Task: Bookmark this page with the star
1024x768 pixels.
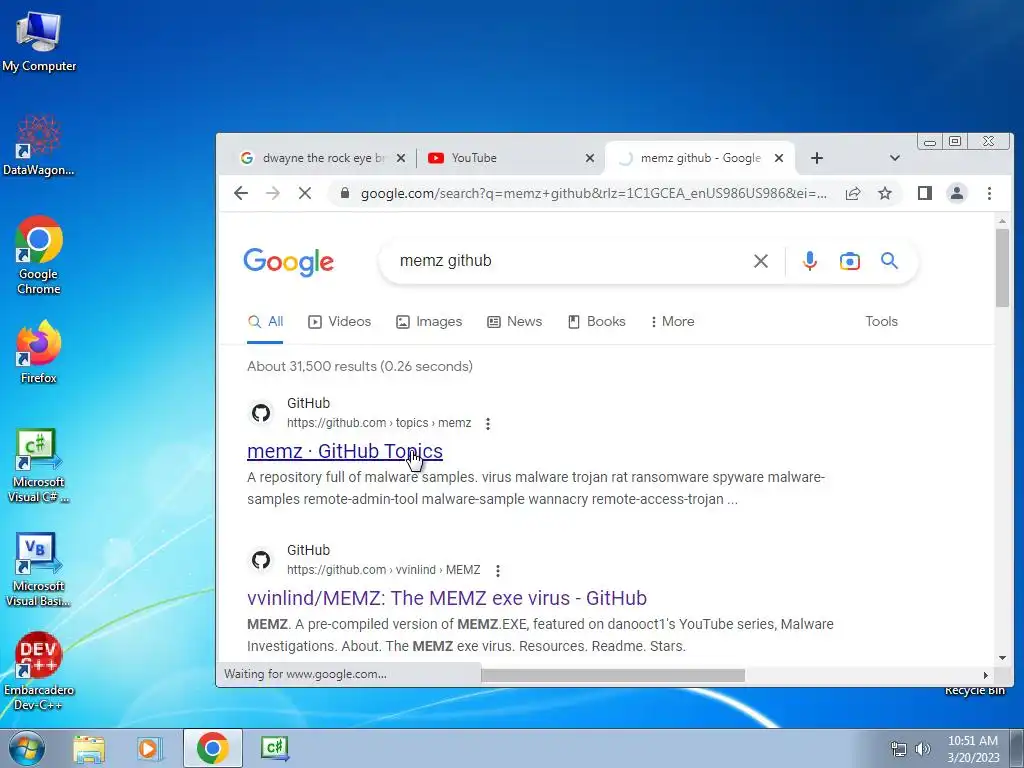Action: tap(885, 193)
